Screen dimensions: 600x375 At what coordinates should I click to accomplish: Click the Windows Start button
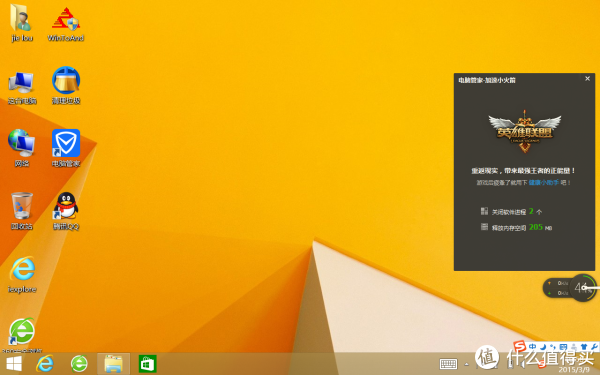tap(14, 364)
